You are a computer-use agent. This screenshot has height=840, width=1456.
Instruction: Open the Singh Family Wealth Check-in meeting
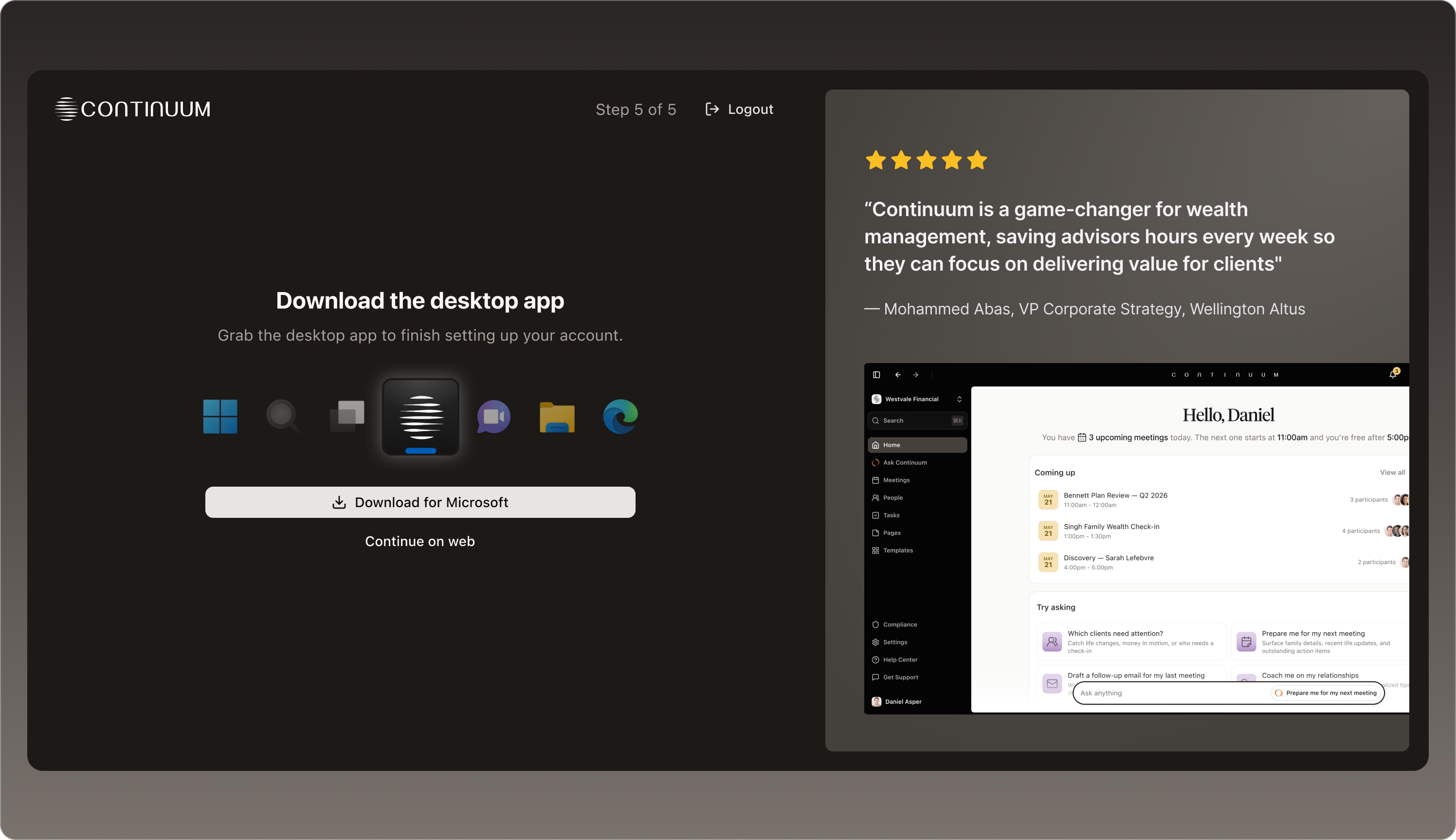coord(1222,531)
